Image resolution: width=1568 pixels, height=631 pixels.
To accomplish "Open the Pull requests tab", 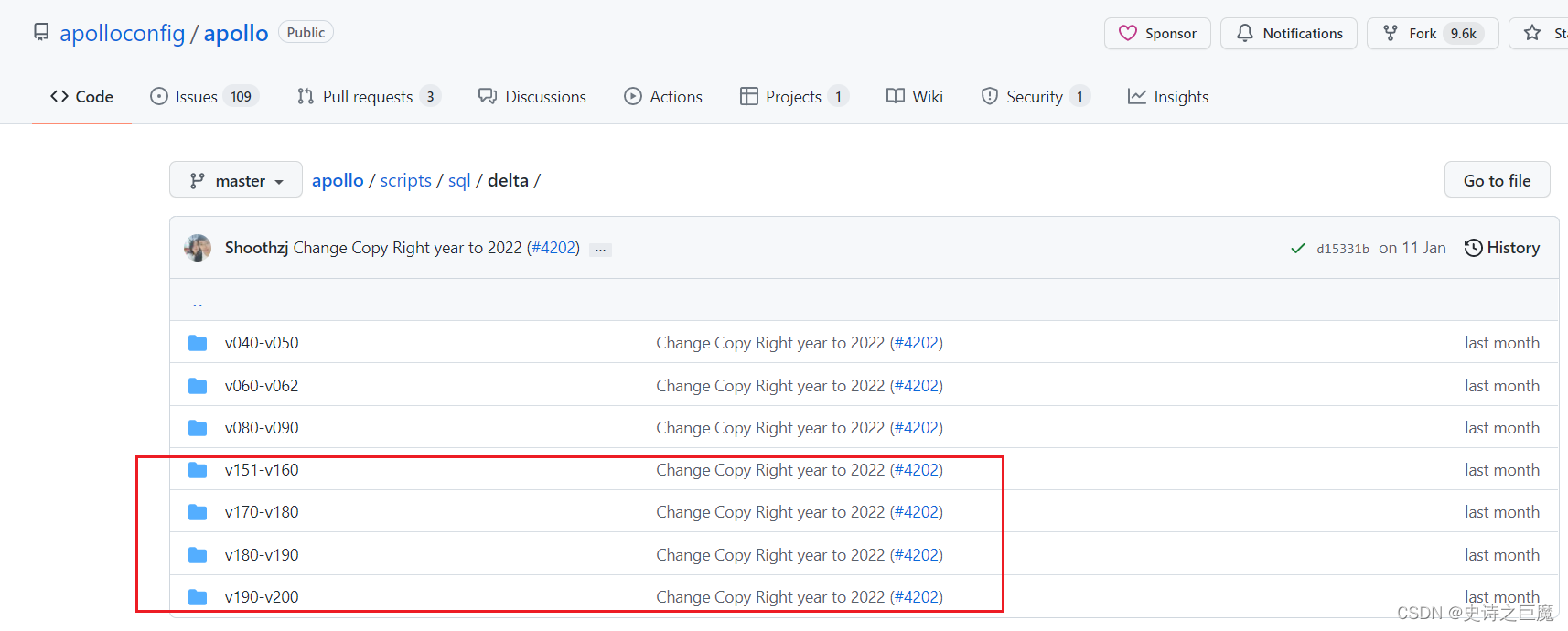I will pos(369,97).
